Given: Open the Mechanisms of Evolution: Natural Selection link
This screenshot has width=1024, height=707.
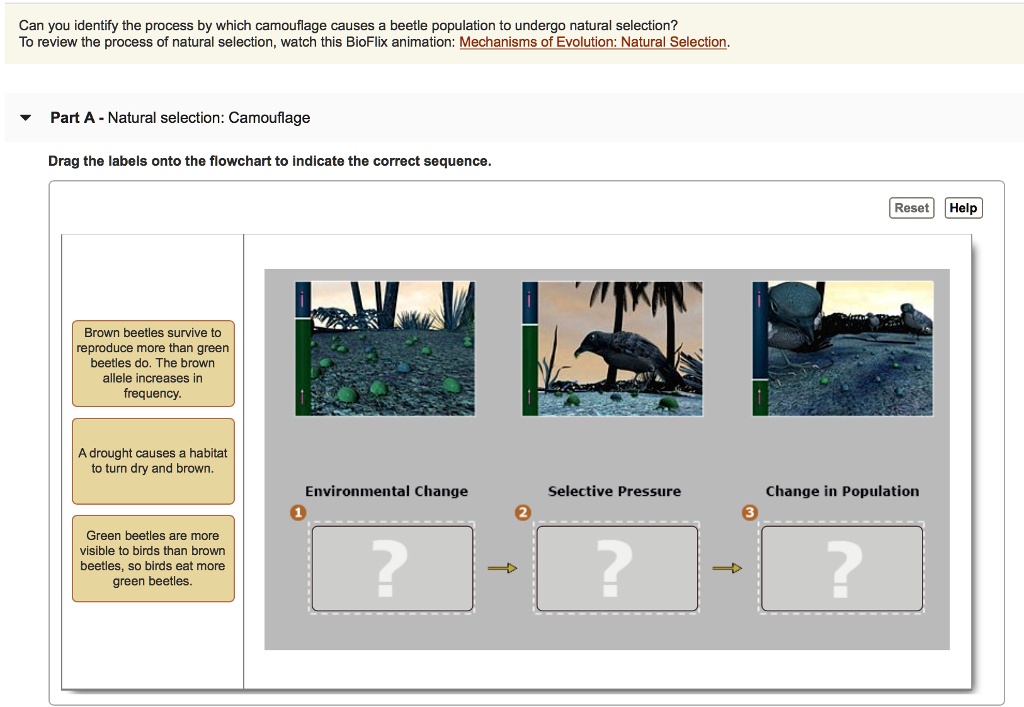Looking at the screenshot, I should coord(592,42).
